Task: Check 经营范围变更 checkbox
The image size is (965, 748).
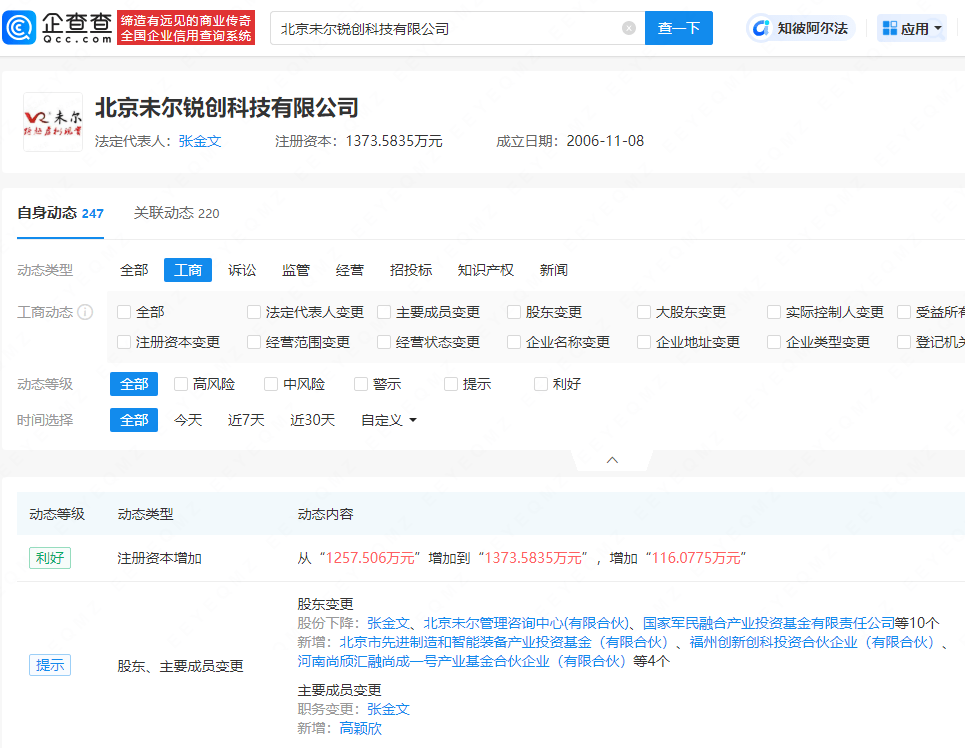Action: point(254,342)
